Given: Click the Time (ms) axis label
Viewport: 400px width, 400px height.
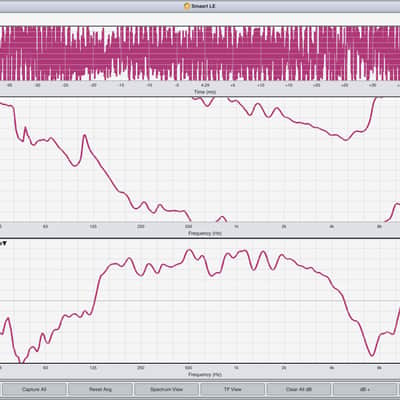Looking at the screenshot, I should click(205, 92).
